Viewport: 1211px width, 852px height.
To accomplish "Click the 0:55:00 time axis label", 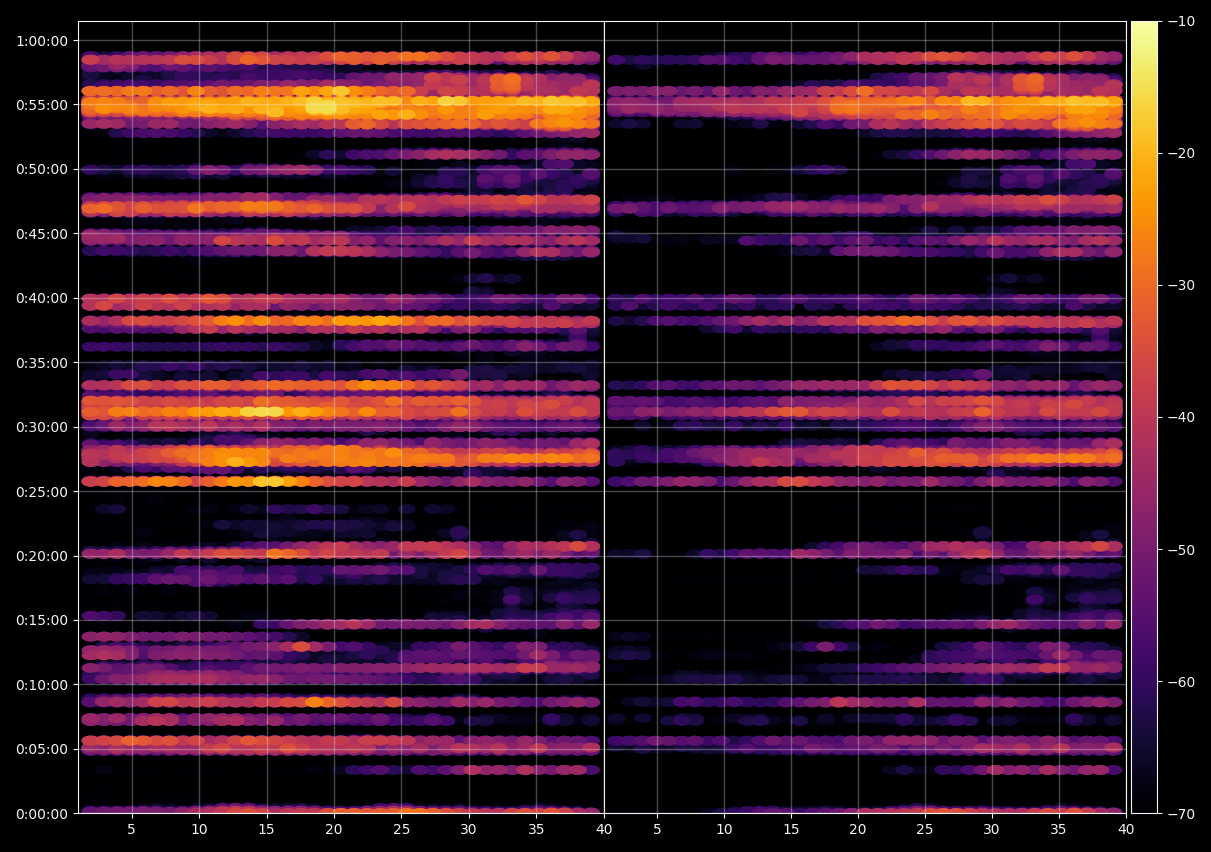I will (x=41, y=105).
